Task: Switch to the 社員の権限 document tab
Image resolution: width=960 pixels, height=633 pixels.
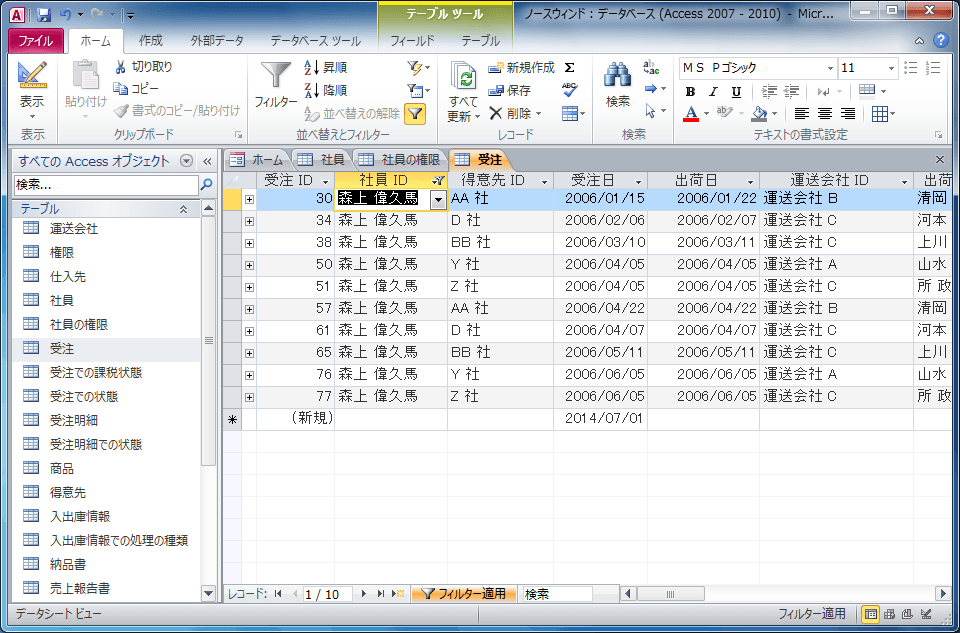Action: [400, 160]
